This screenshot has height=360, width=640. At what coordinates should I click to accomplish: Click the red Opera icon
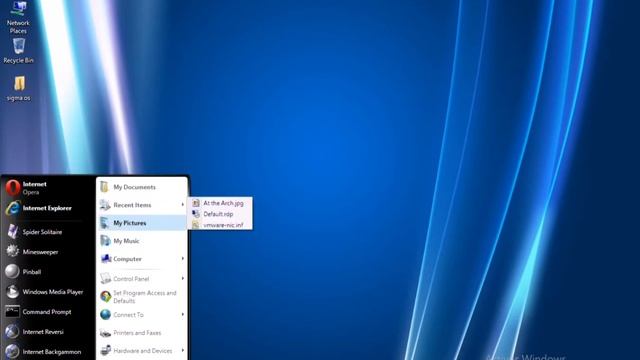13,188
